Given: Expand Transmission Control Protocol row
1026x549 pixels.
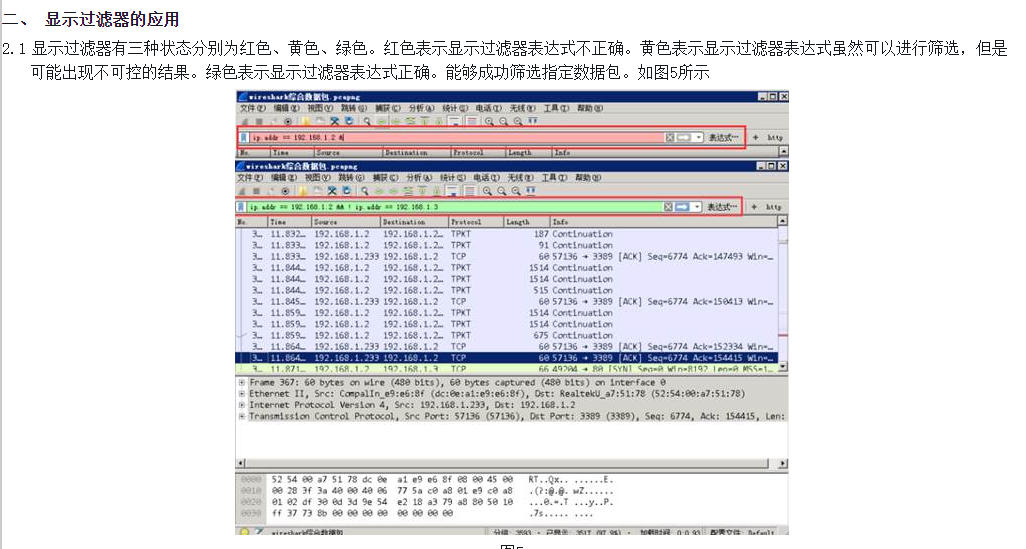Looking at the screenshot, I should (x=241, y=416).
